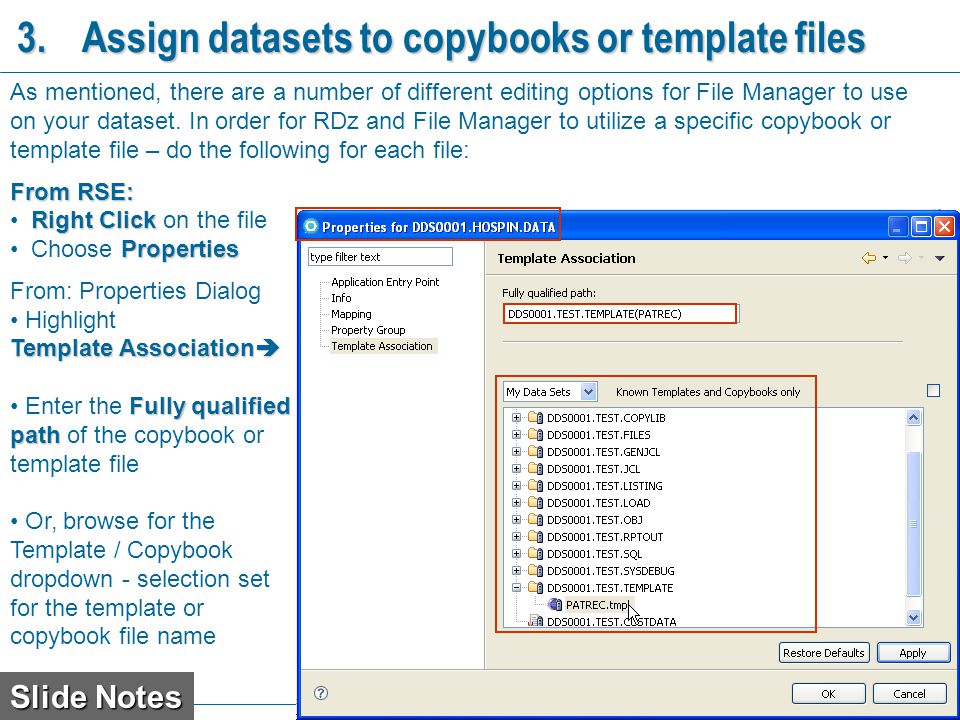
Task: Click the help question mark icon
Action: (321, 692)
